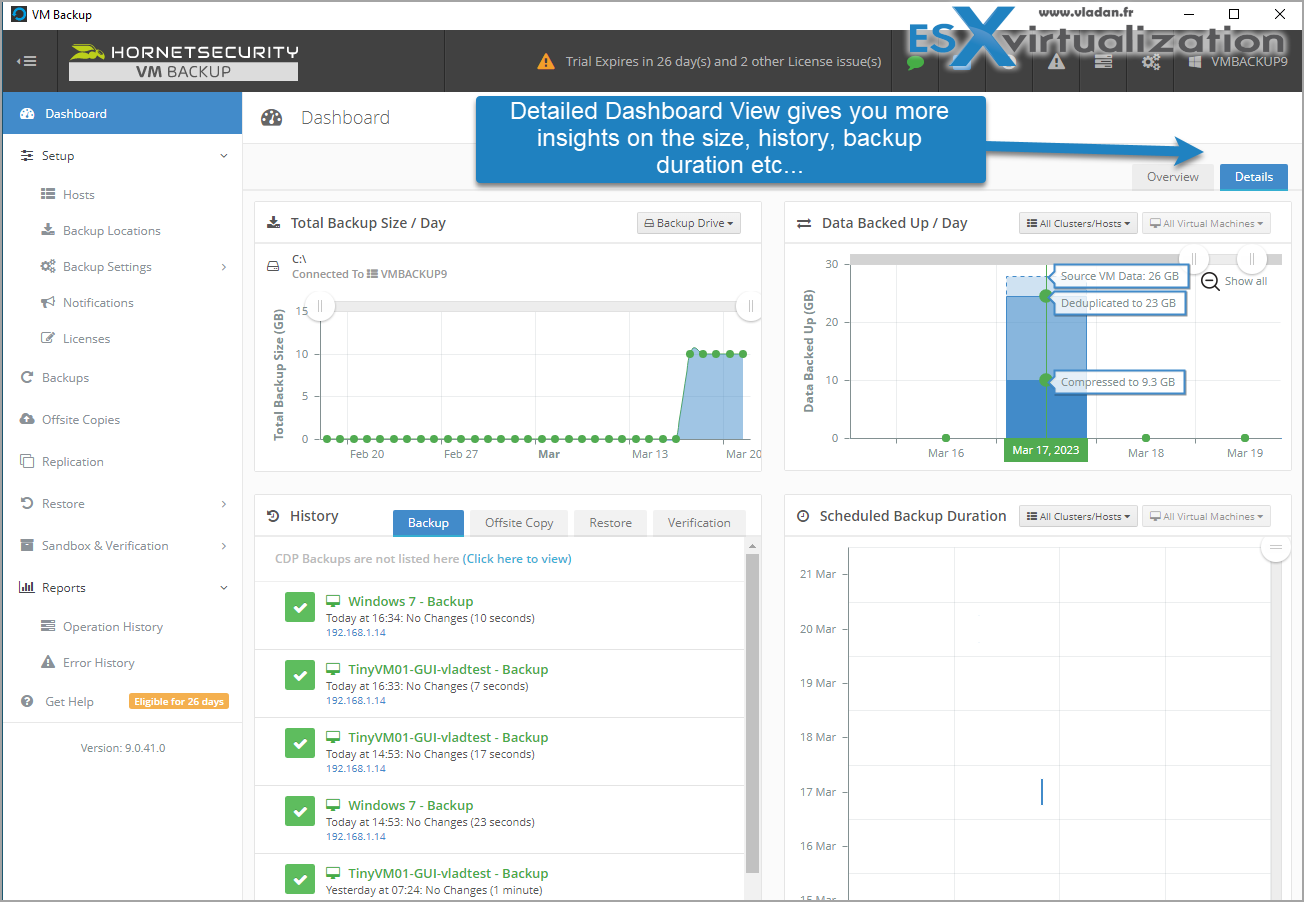Expand the Setup section chevron
This screenshot has width=1304, height=902.
click(224, 156)
